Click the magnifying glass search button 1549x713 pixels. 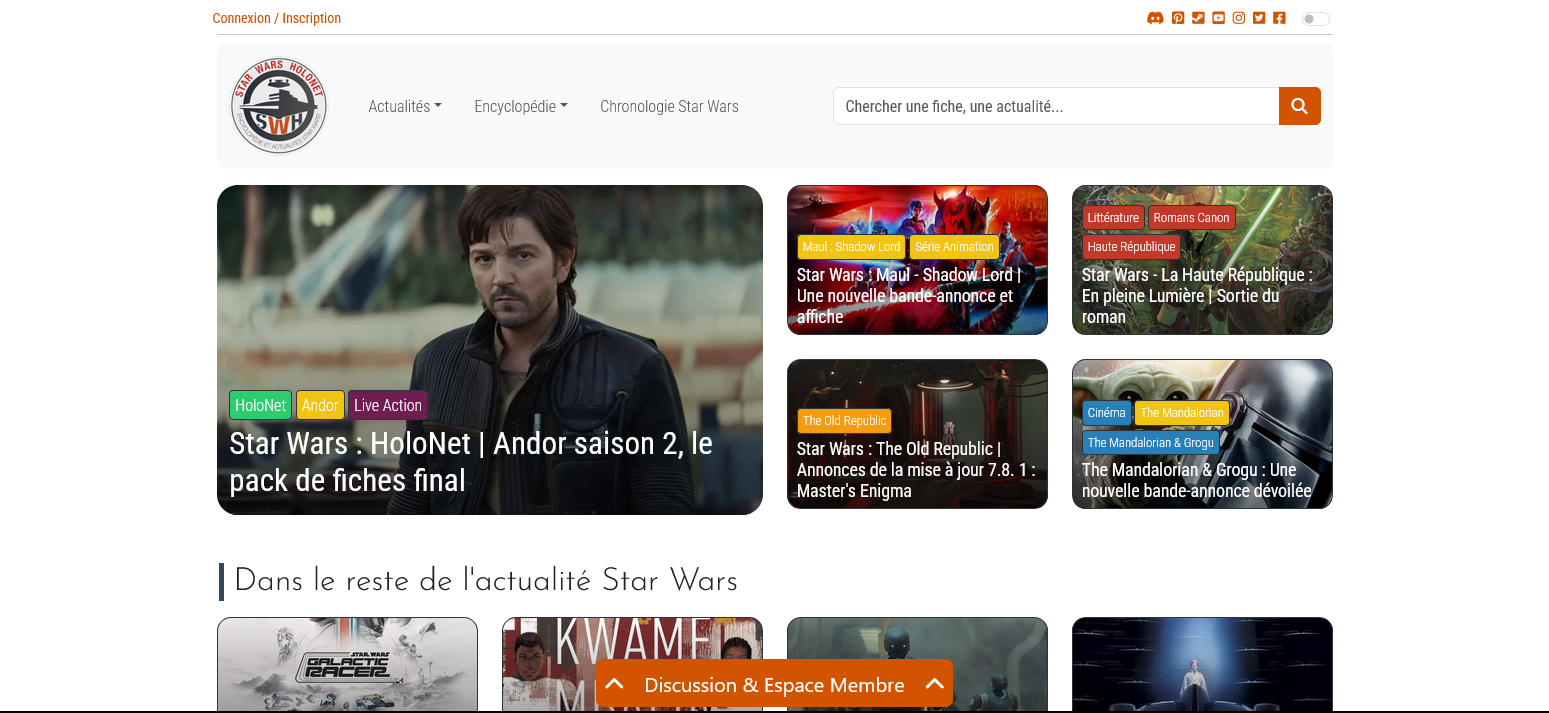click(1299, 106)
